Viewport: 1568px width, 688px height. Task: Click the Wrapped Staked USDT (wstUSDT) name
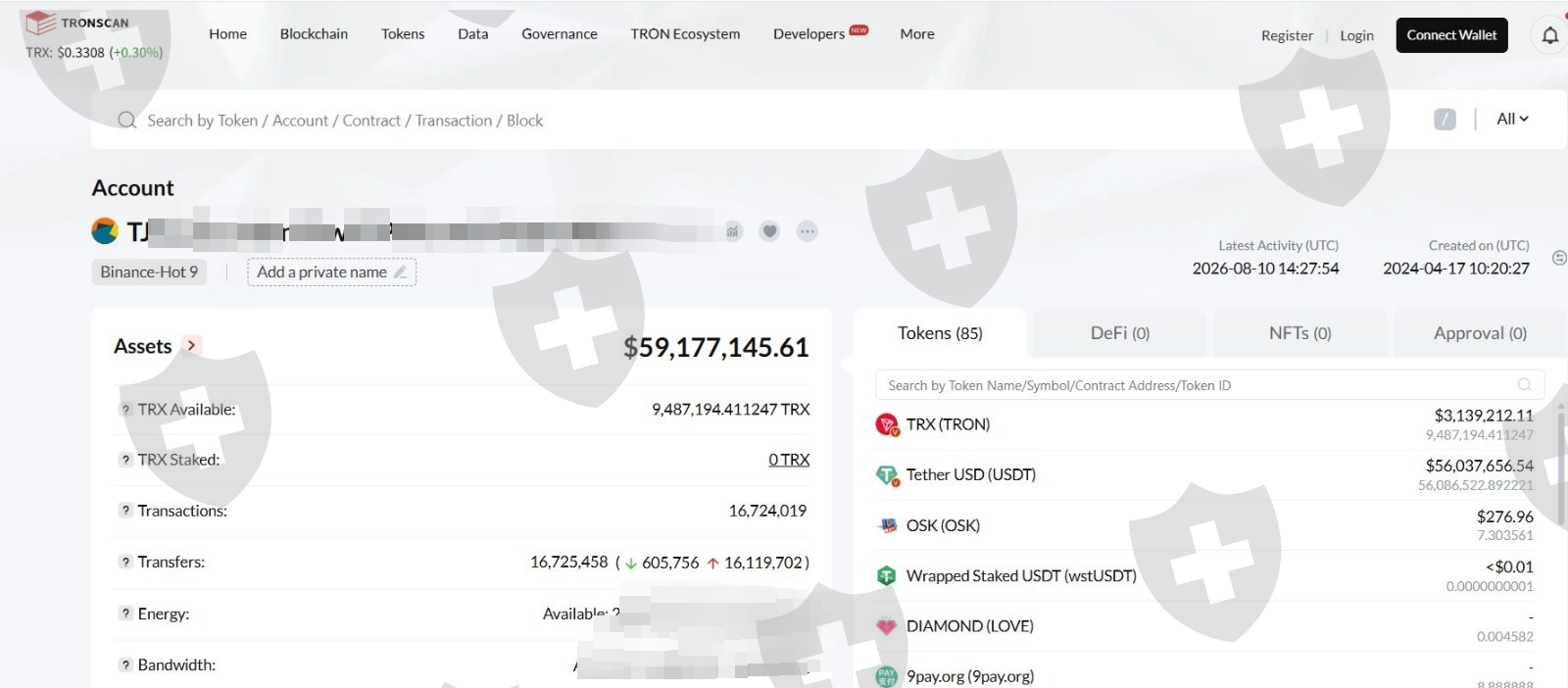[1021, 576]
